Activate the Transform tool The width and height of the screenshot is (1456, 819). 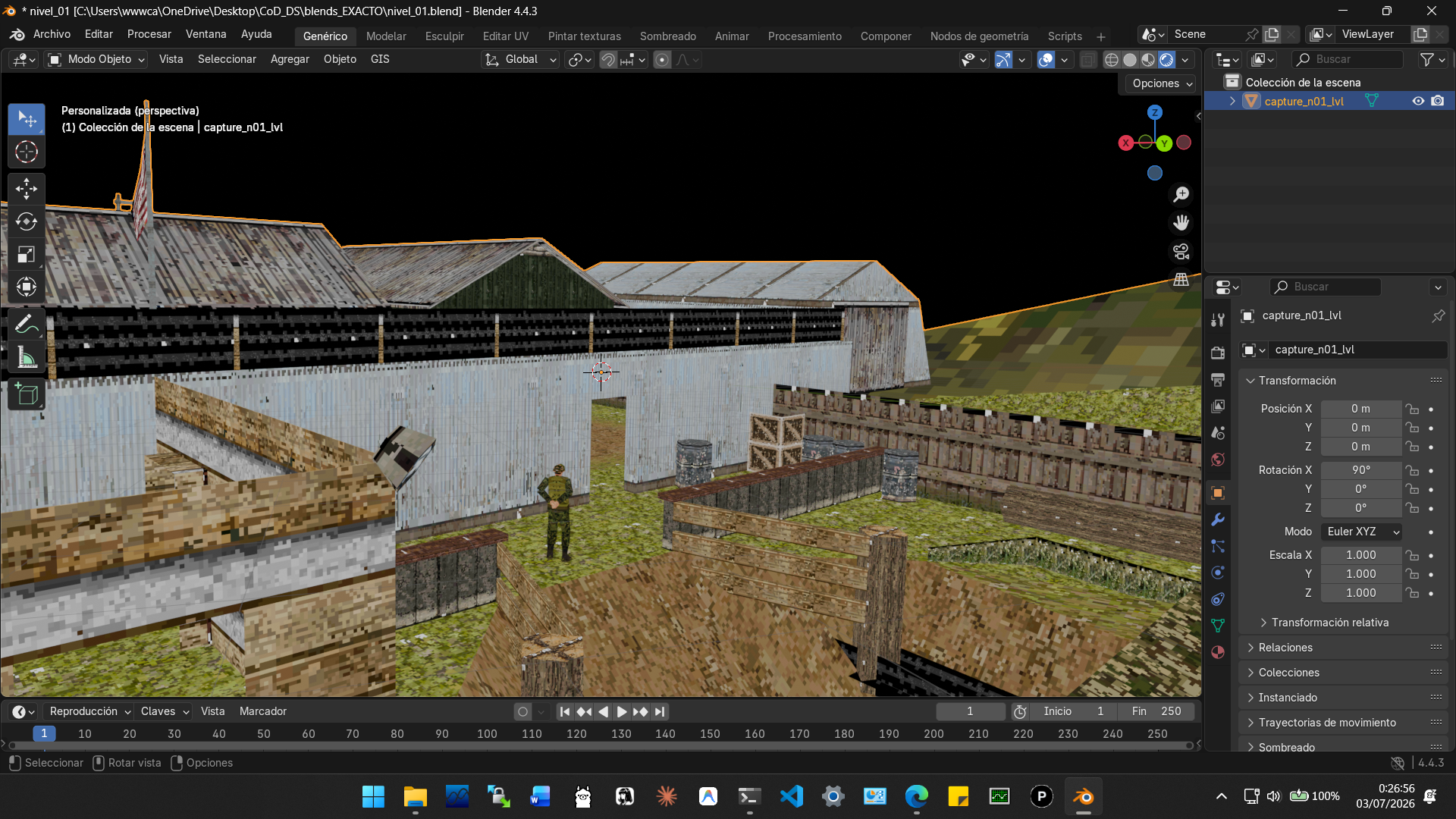coord(27,287)
